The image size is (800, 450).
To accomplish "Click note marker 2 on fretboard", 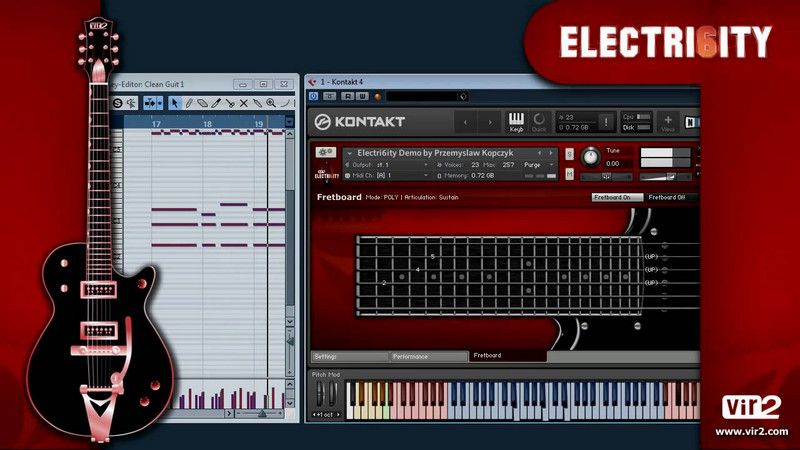I will 384,283.
